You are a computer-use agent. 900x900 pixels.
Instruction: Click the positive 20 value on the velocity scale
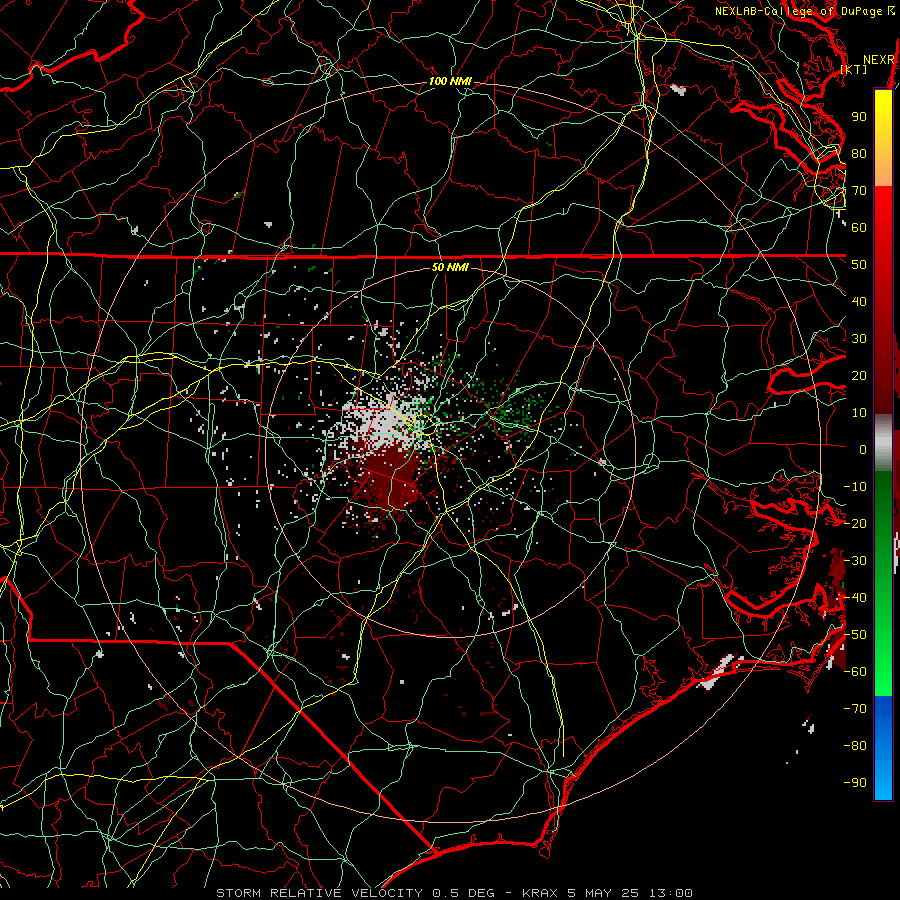859,375
